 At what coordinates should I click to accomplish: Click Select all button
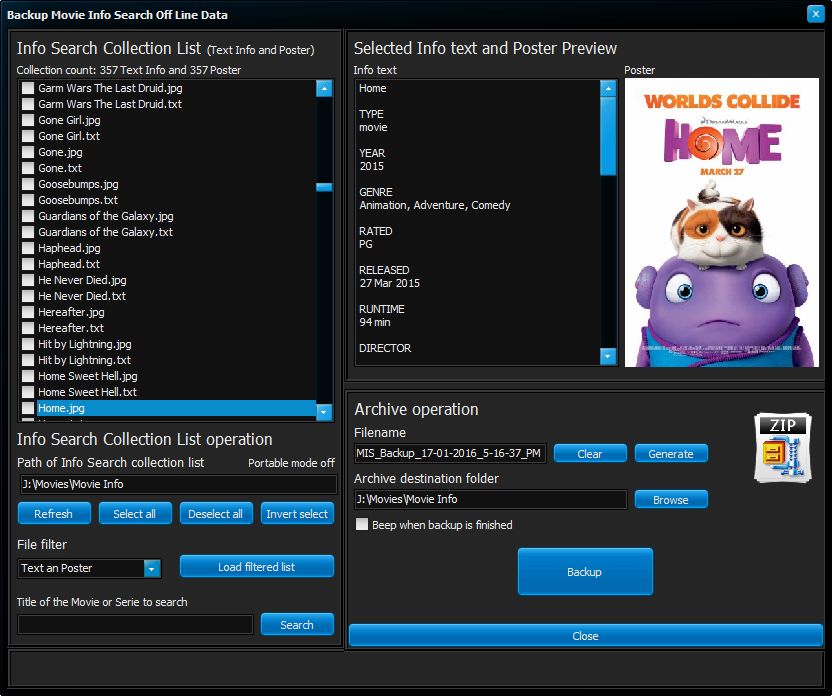[x=135, y=514]
